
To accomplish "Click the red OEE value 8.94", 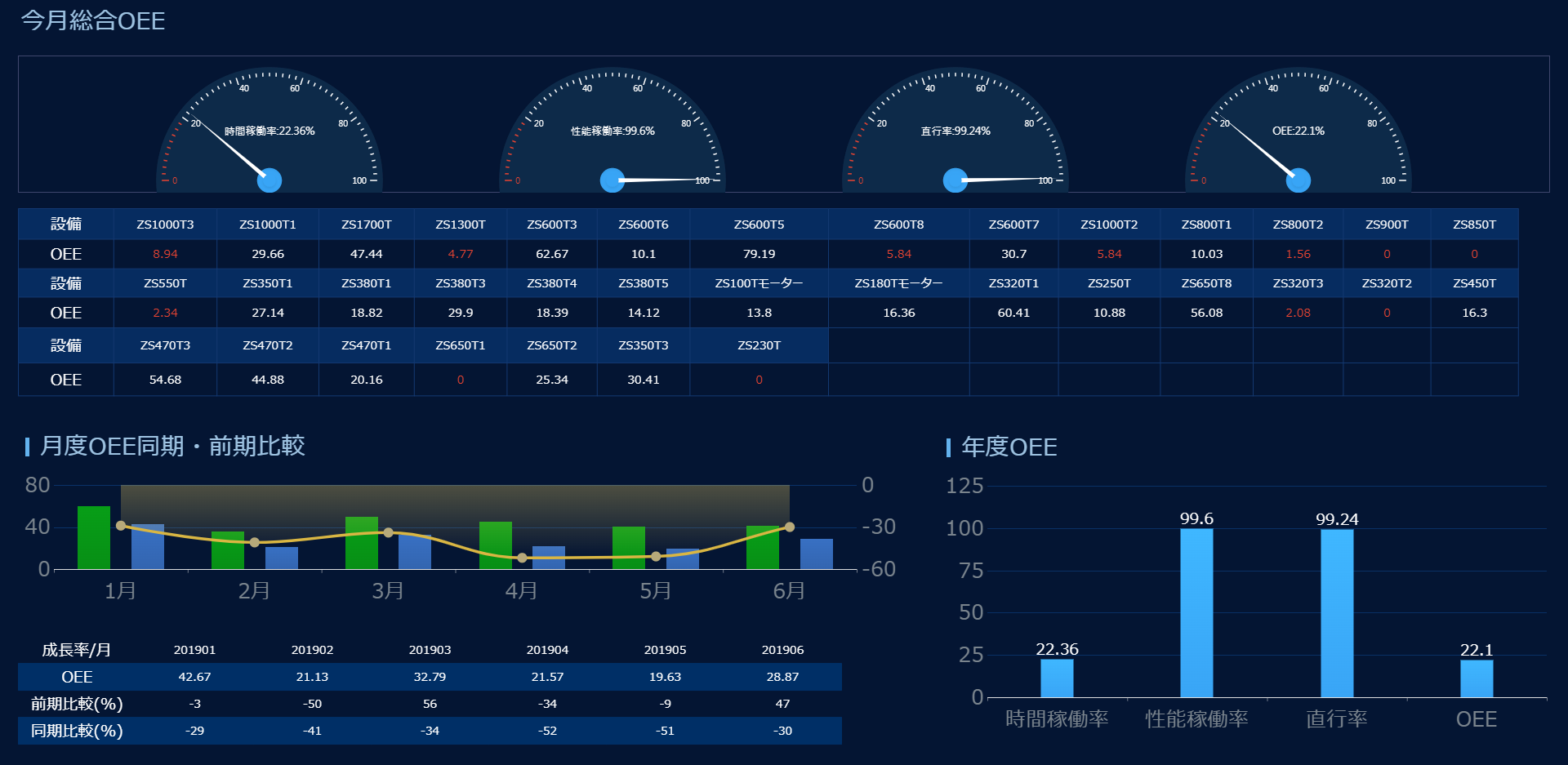I will point(165,254).
